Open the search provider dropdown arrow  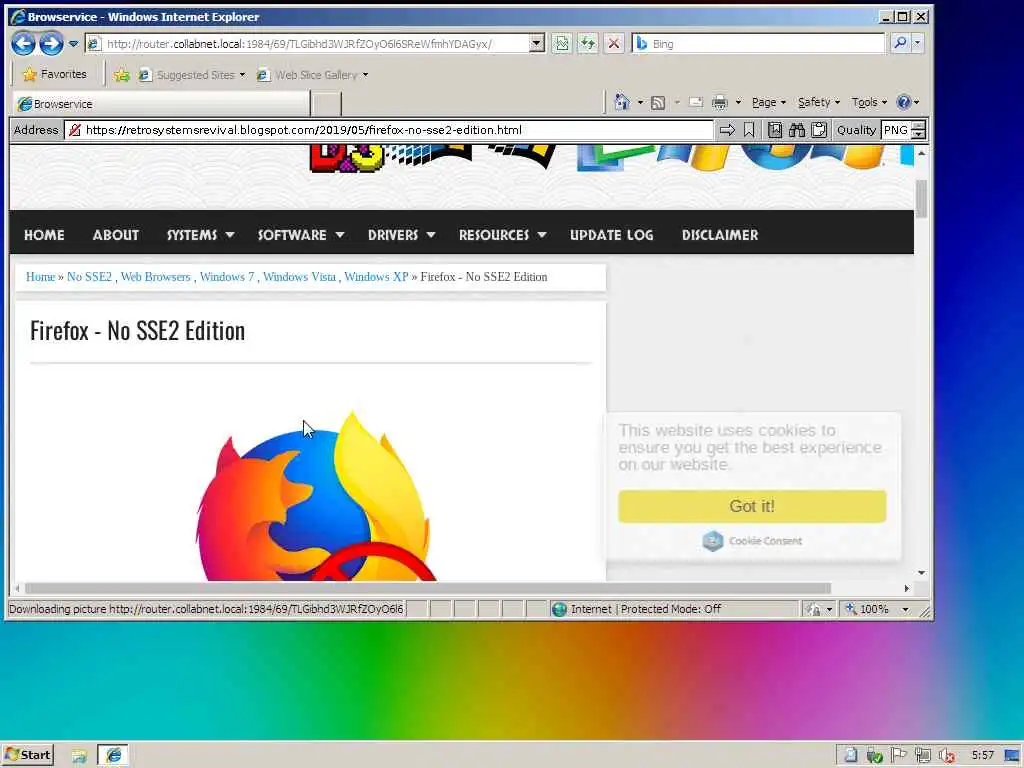click(918, 44)
